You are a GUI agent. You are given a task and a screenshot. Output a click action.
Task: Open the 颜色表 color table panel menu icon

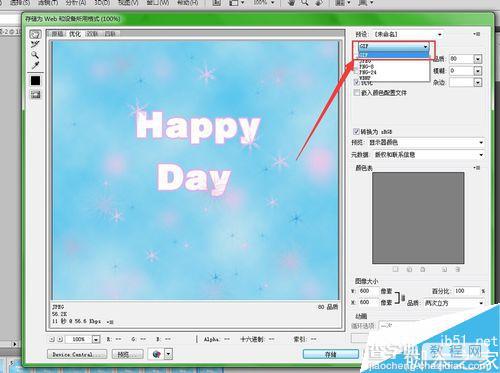pos(477,168)
